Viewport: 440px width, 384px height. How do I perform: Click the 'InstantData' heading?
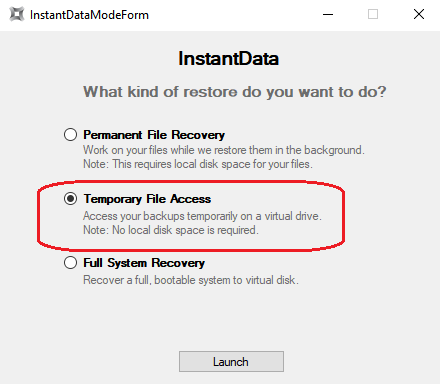point(229,59)
